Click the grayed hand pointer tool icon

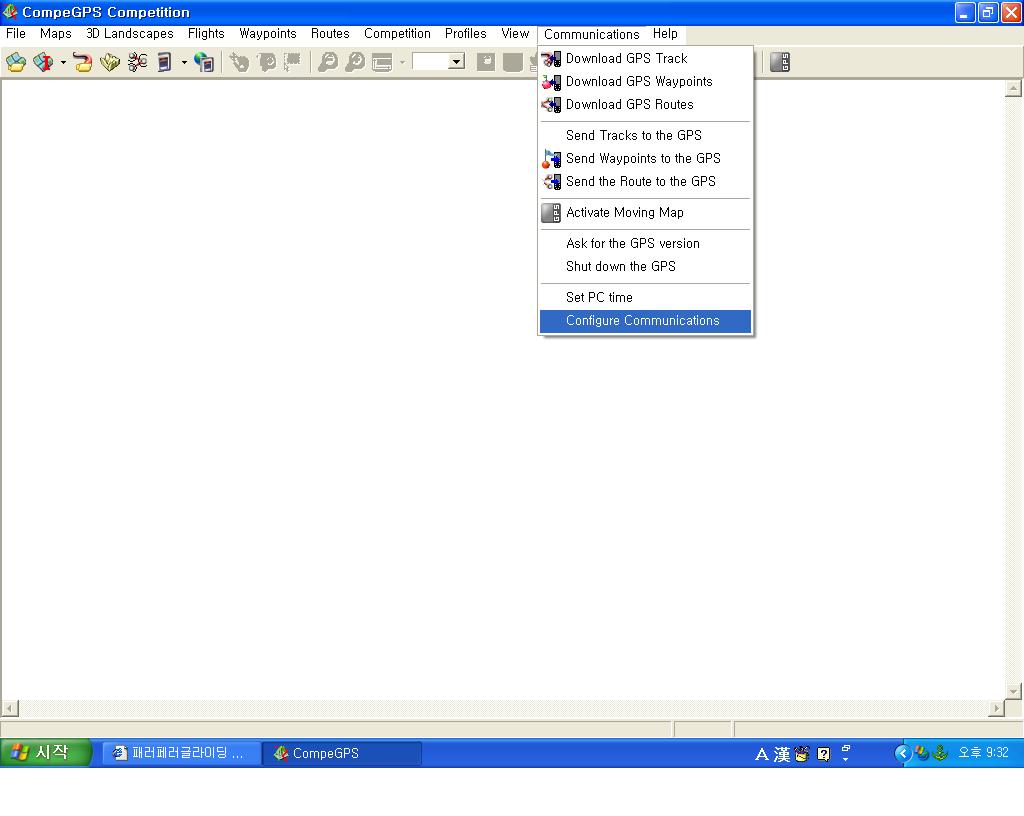point(239,63)
